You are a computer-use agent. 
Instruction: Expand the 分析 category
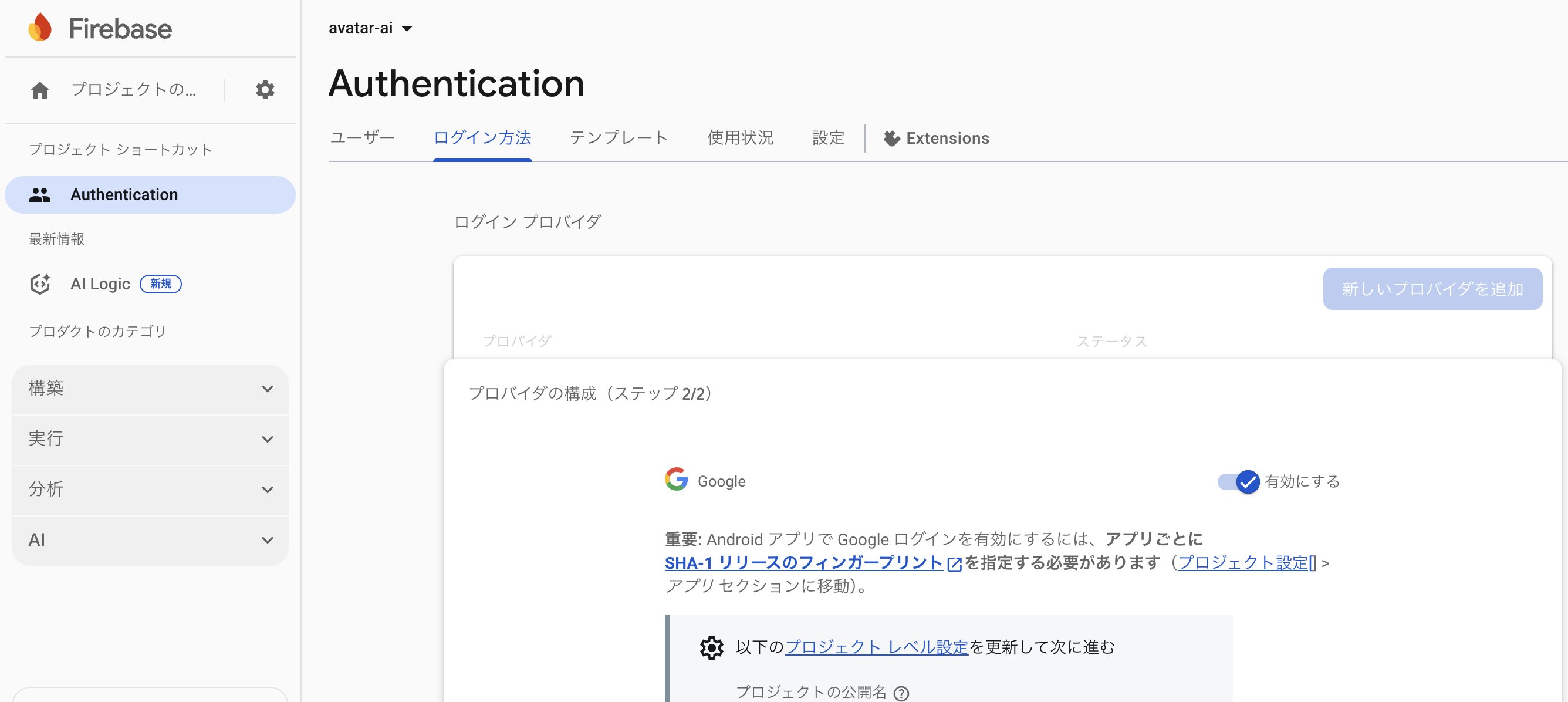[x=150, y=490]
